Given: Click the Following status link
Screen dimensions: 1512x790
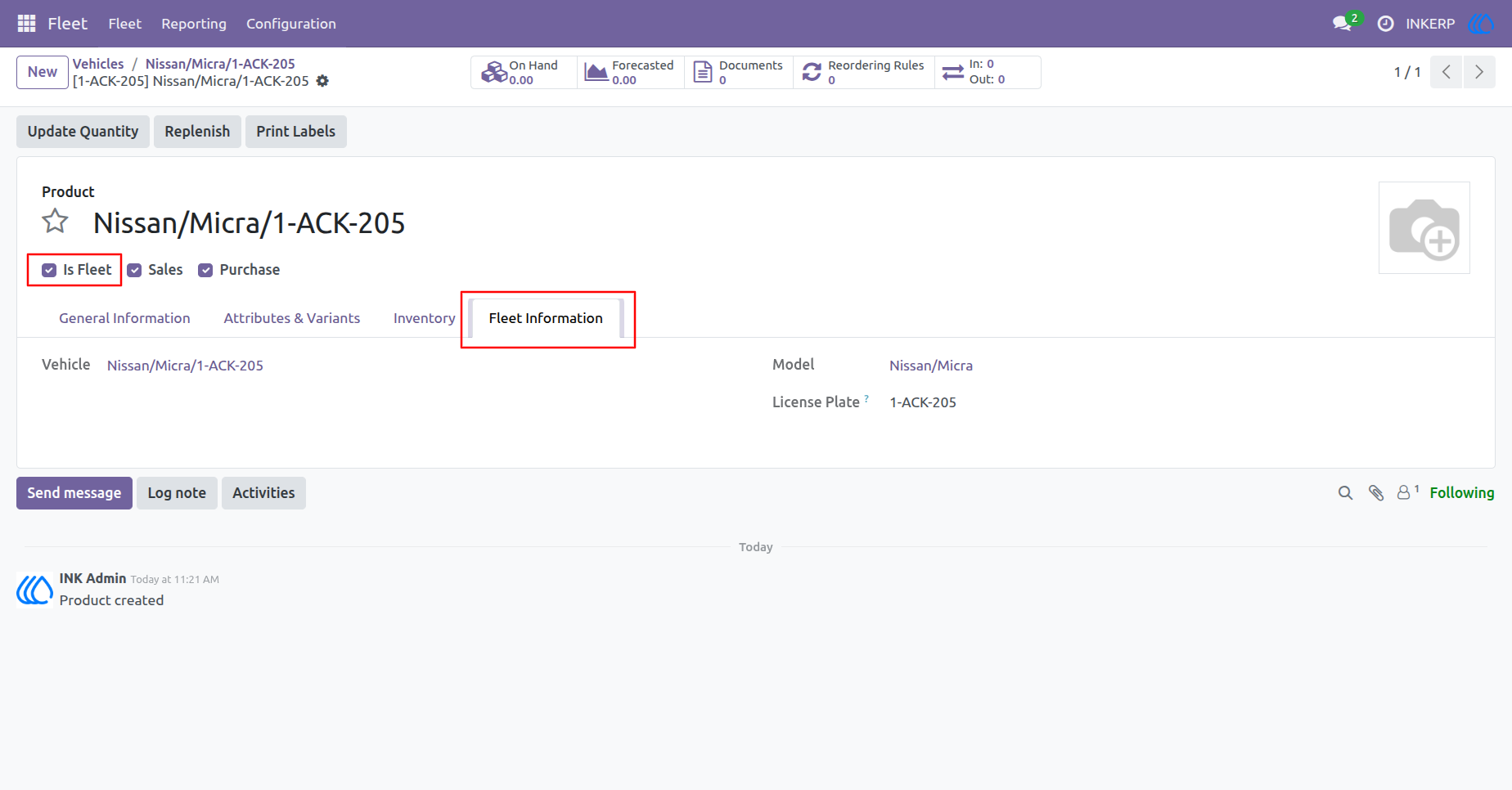Looking at the screenshot, I should [1462, 493].
